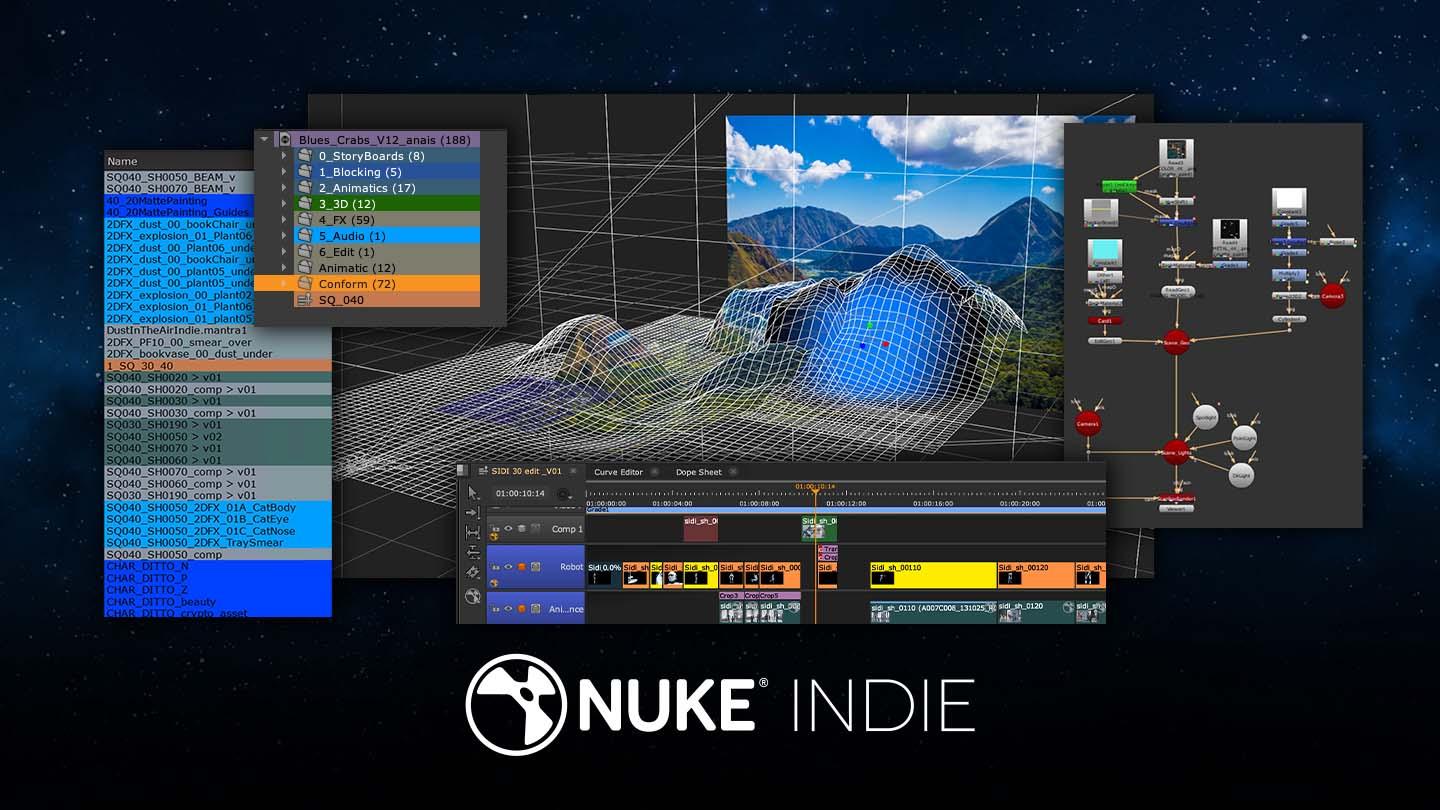Screen dimensions: 1440x810
Task: Click the globe icon at the bottom of timeline tools
Action: click(x=473, y=596)
